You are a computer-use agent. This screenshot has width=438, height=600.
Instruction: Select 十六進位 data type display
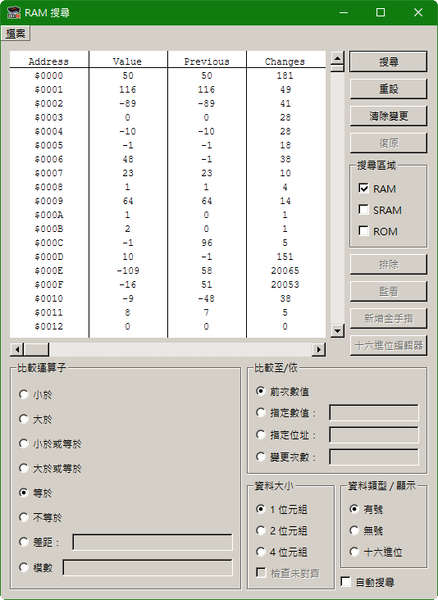[354, 552]
